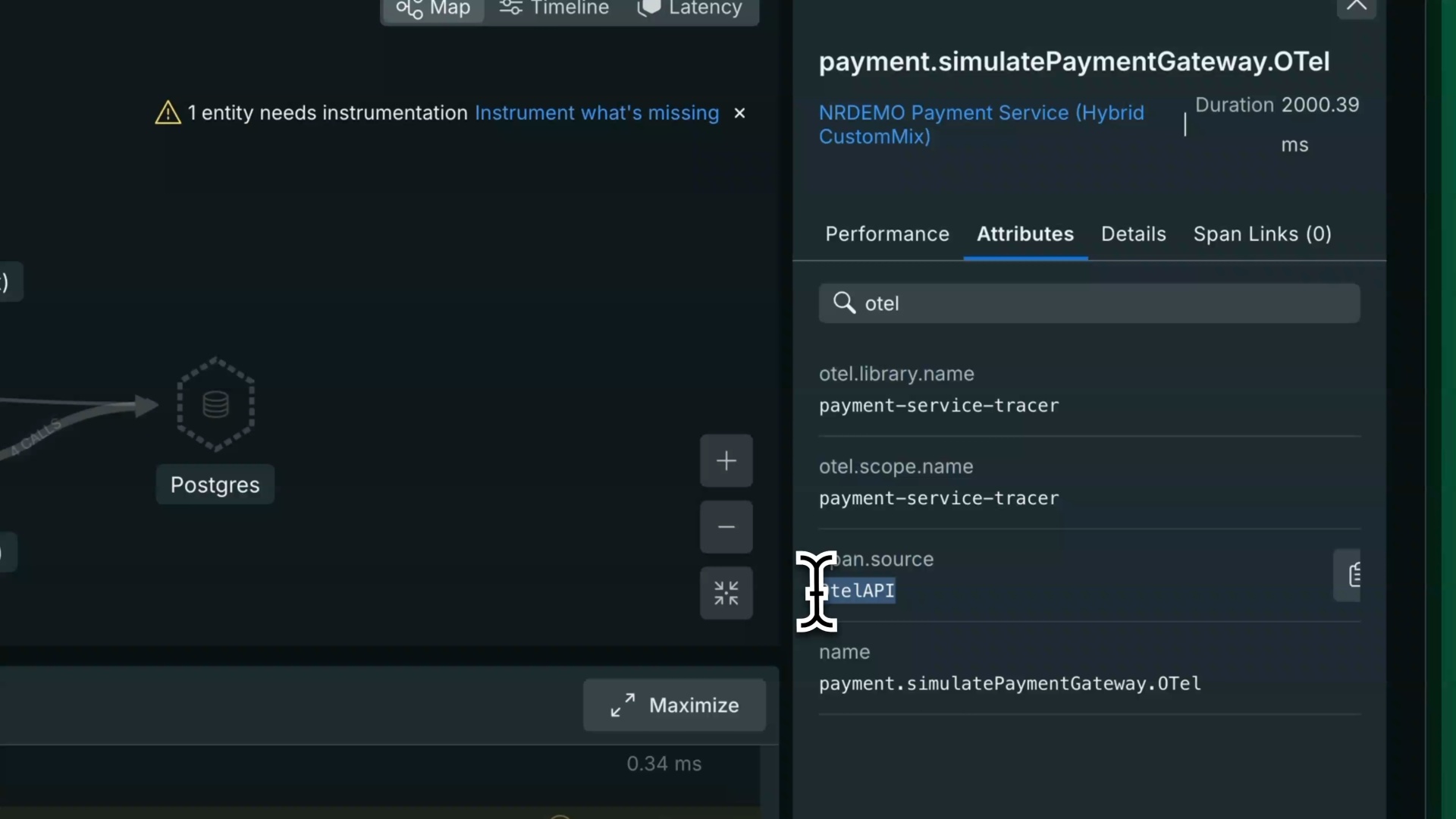This screenshot has height=819, width=1456.
Task: Zoom in the map with plus button
Action: (726, 460)
